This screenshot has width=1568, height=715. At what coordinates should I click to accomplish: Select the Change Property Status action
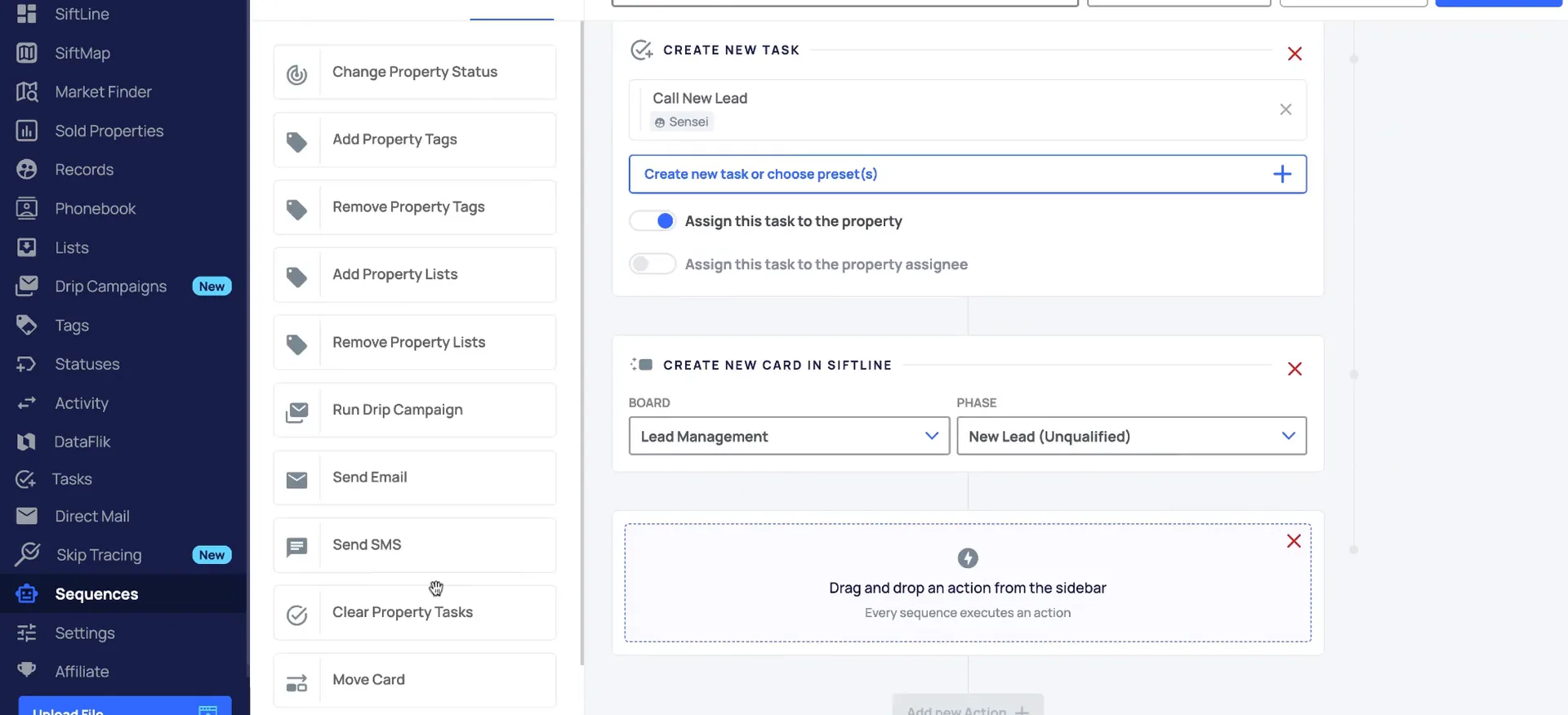[415, 72]
